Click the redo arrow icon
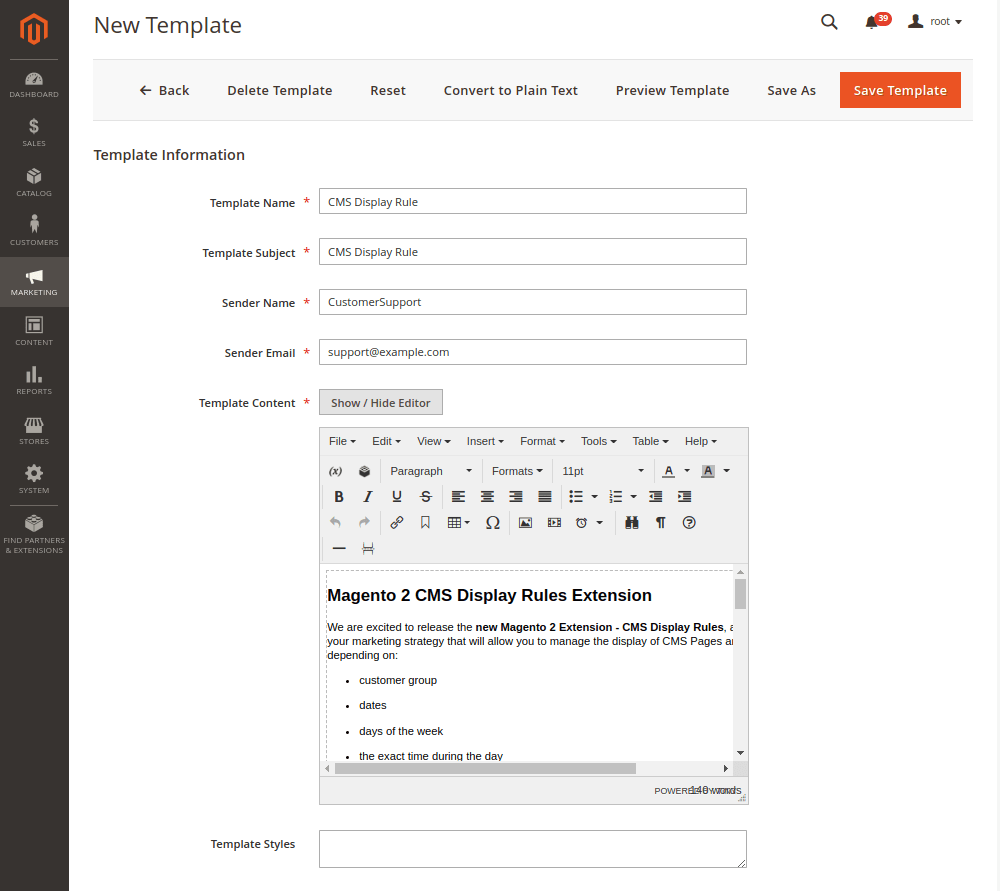Image resolution: width=1000 pixels, height=891 pixels. click(364, 523)
